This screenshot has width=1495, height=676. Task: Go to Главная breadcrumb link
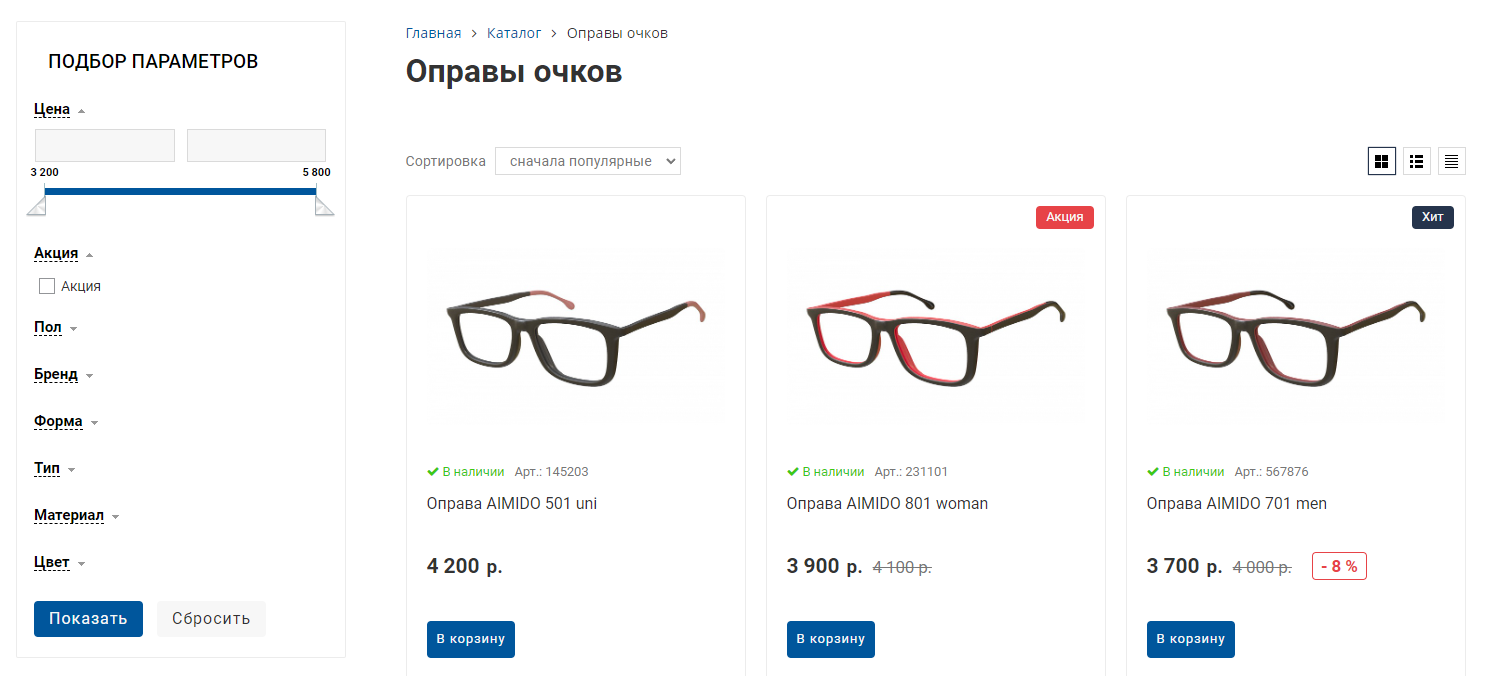pos(433,33)
